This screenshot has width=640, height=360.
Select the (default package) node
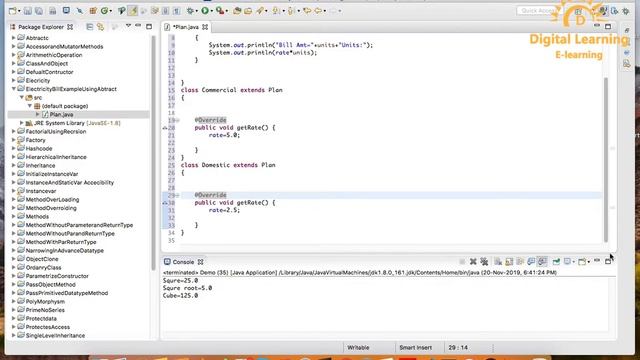pos(64,106)
